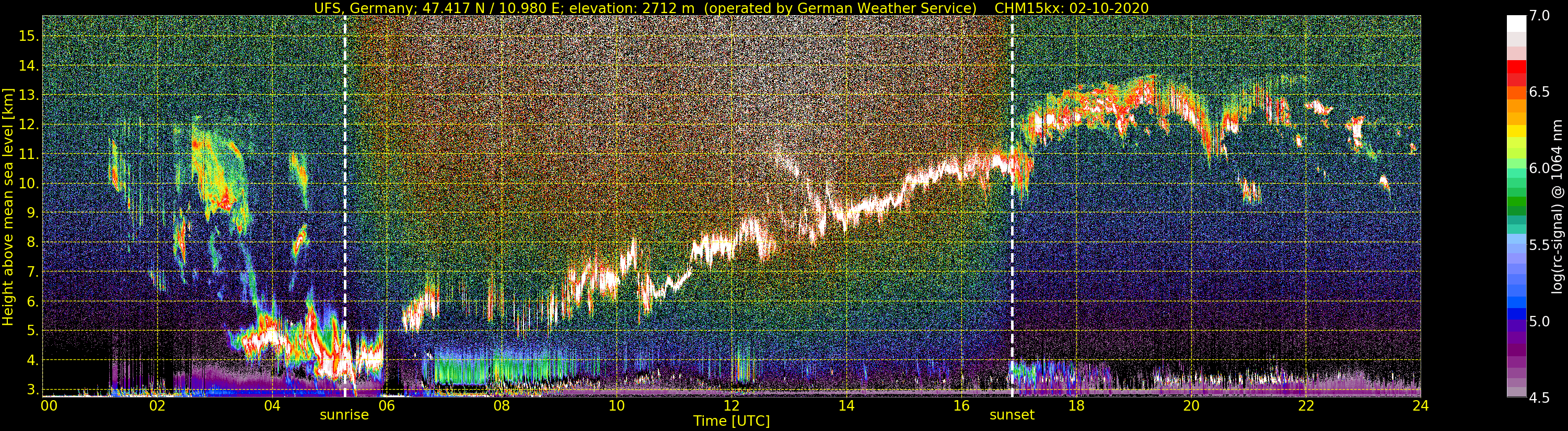The width and height of the screenshot is (1568, 431).
Task: Click the height axis tick '14.'
Action: coord(29,66)
